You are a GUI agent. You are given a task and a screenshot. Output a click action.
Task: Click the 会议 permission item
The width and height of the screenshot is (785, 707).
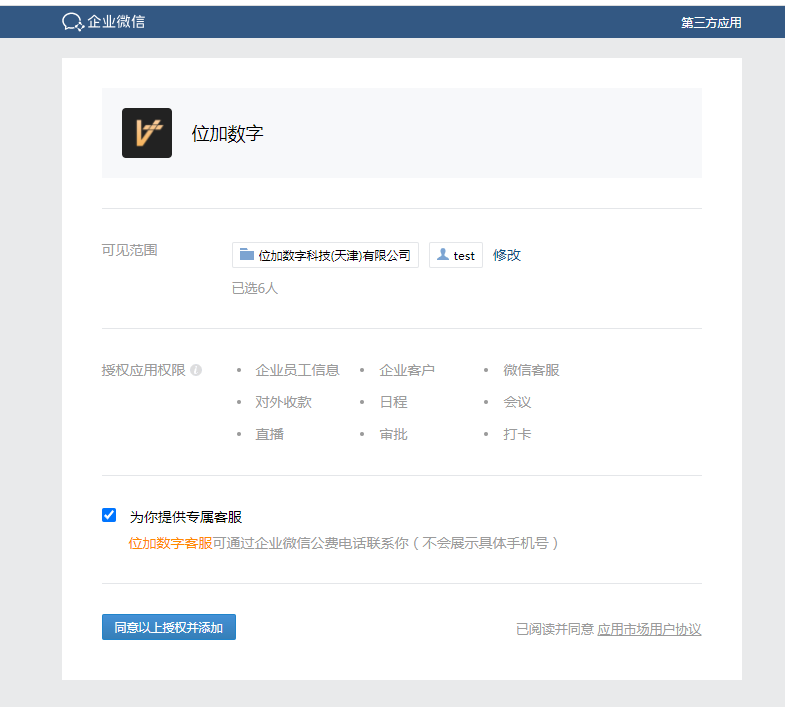pyautogui.click(x=517, y=402)
